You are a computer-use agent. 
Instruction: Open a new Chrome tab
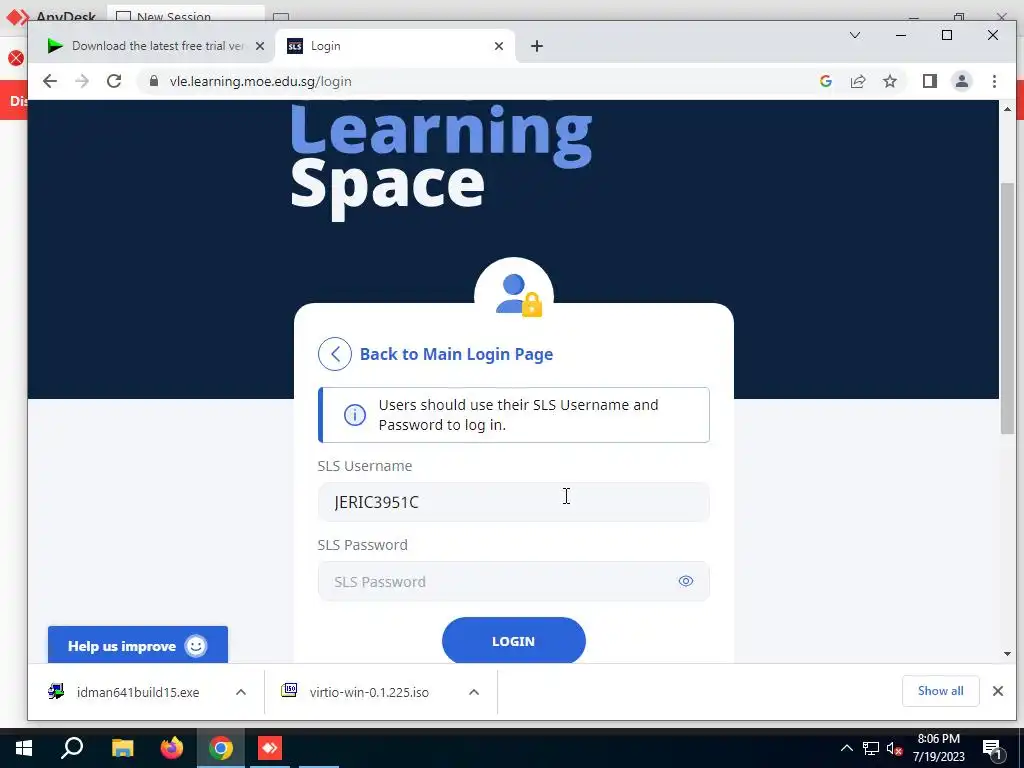click(x=537, y=46)
